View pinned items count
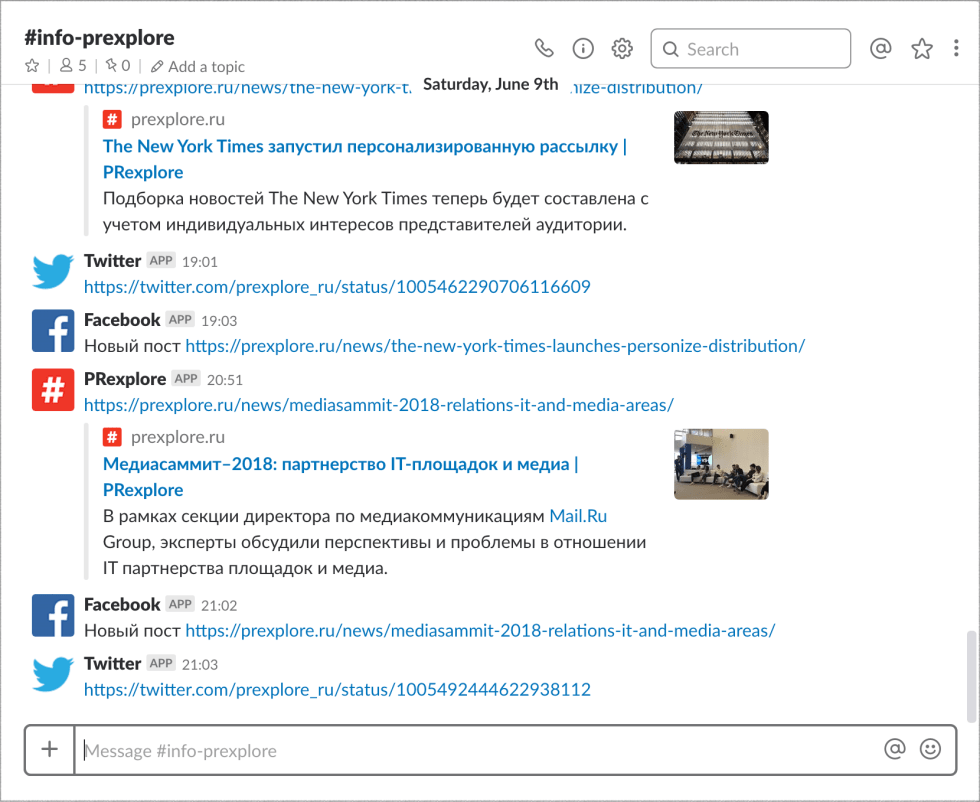Viewport: 980px width, 802px height. tap(118, 66)
